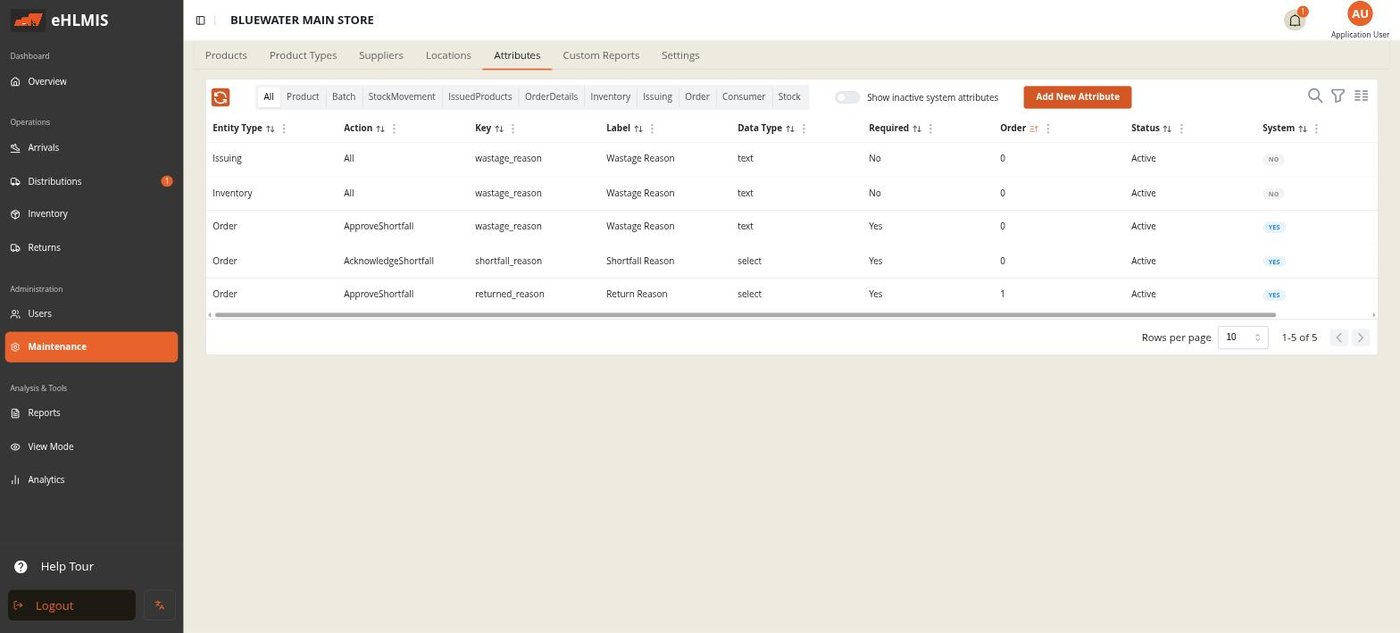Open Required column options menu
The image size is (1400, 633).
(x=931, y=129)
